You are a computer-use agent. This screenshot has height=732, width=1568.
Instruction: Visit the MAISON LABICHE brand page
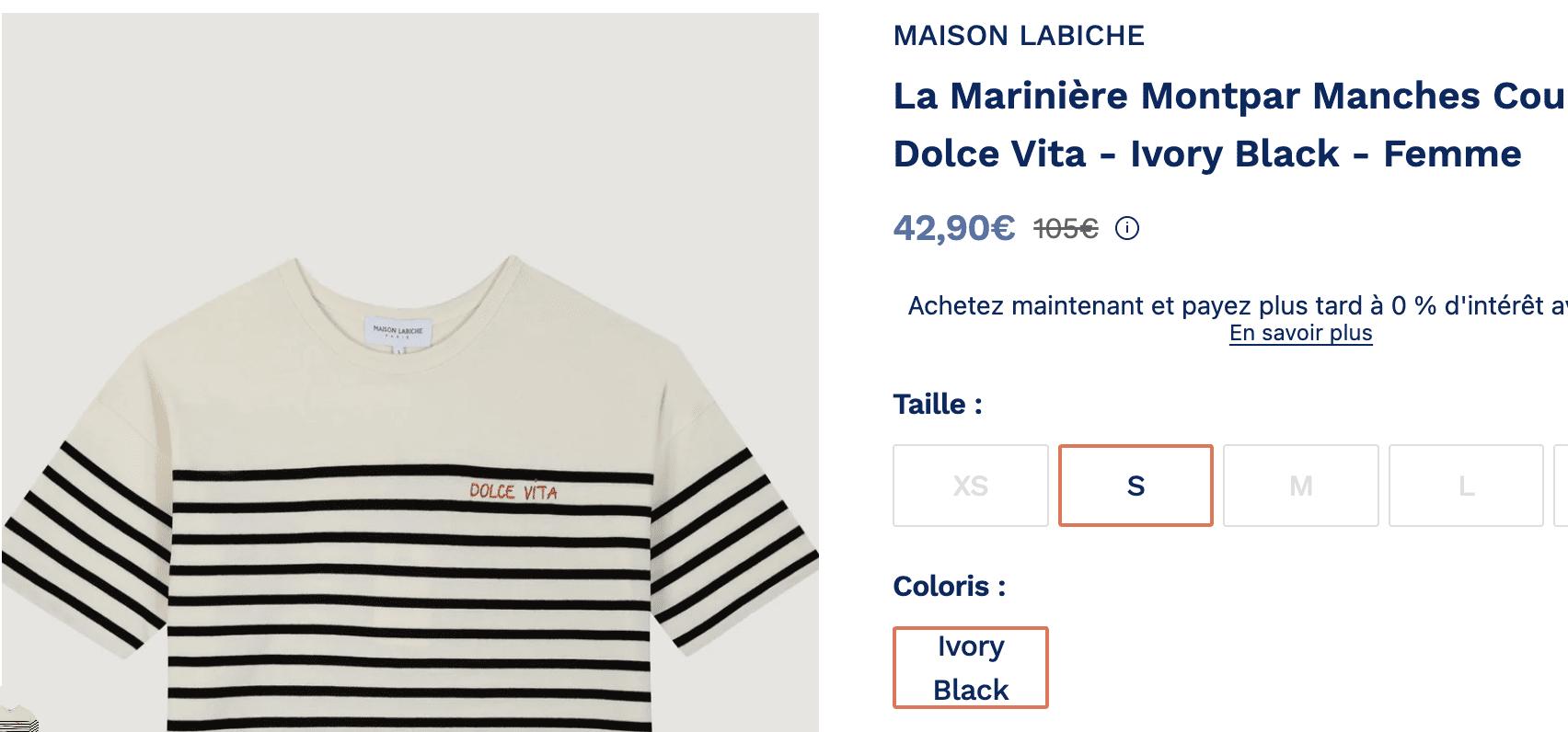coord(1019,35)
